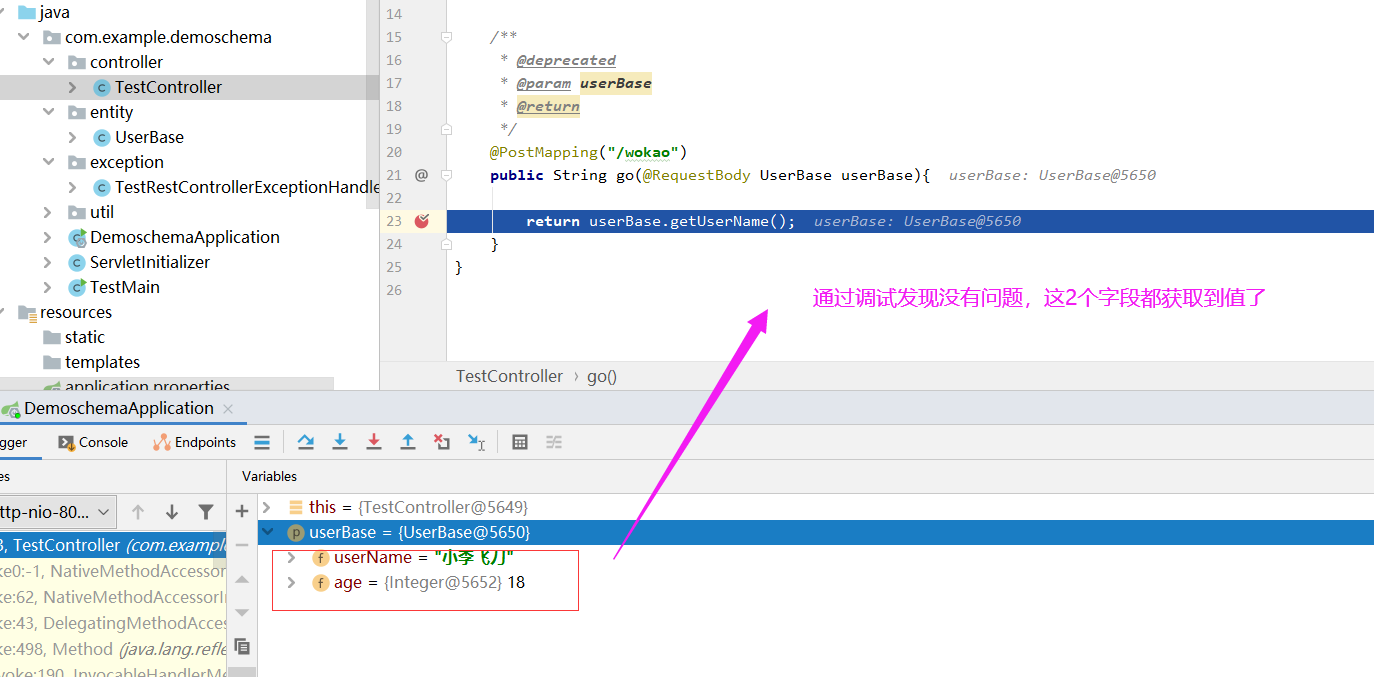Close the DemoschemaApplication debug tab
Screen dimensions: 1374x677
(x=226, y=408)
